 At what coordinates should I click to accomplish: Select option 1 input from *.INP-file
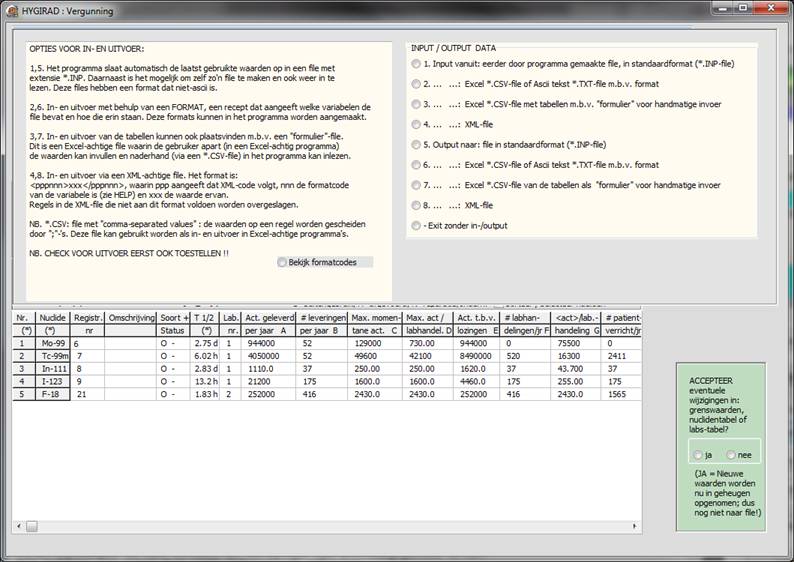tap(416, 64)
